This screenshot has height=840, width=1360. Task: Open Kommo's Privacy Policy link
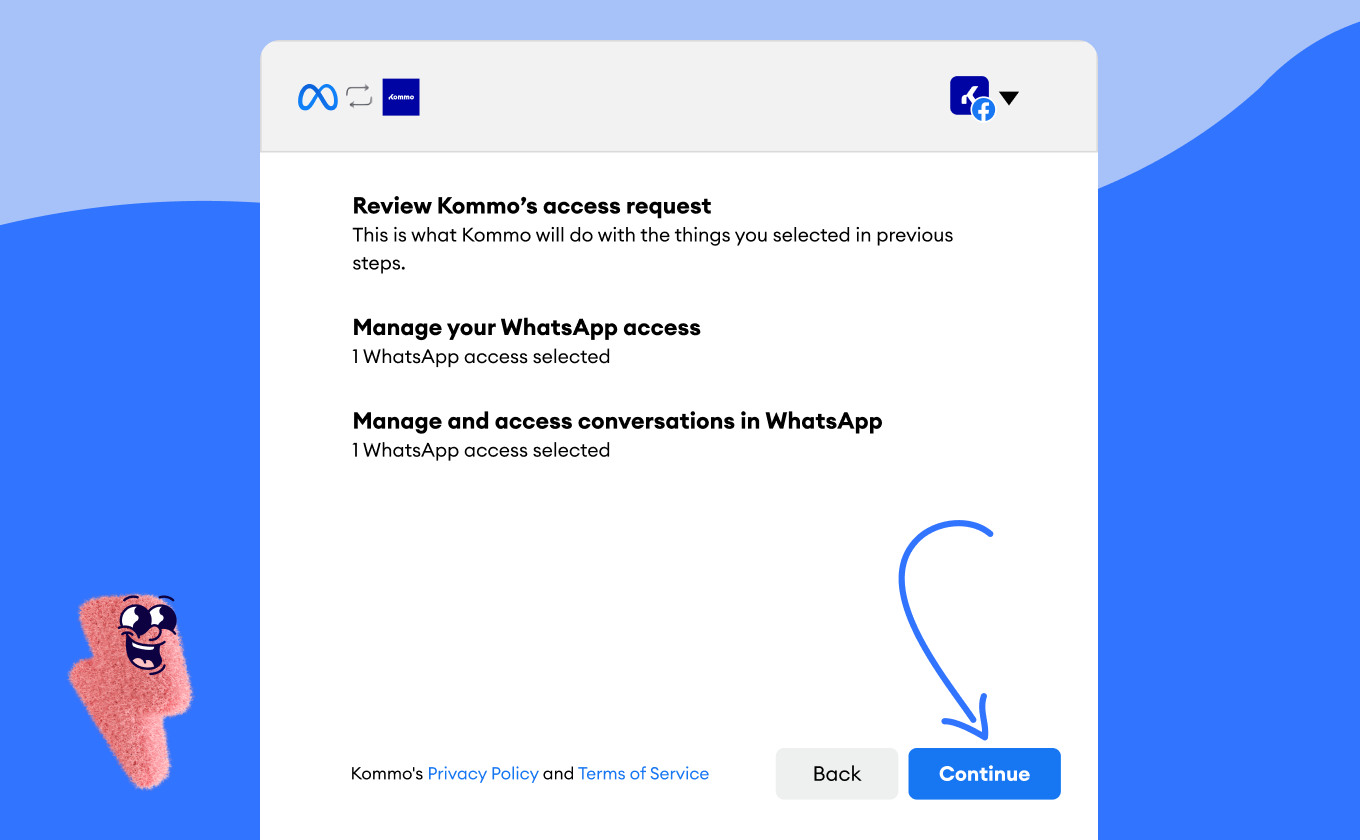483,774
